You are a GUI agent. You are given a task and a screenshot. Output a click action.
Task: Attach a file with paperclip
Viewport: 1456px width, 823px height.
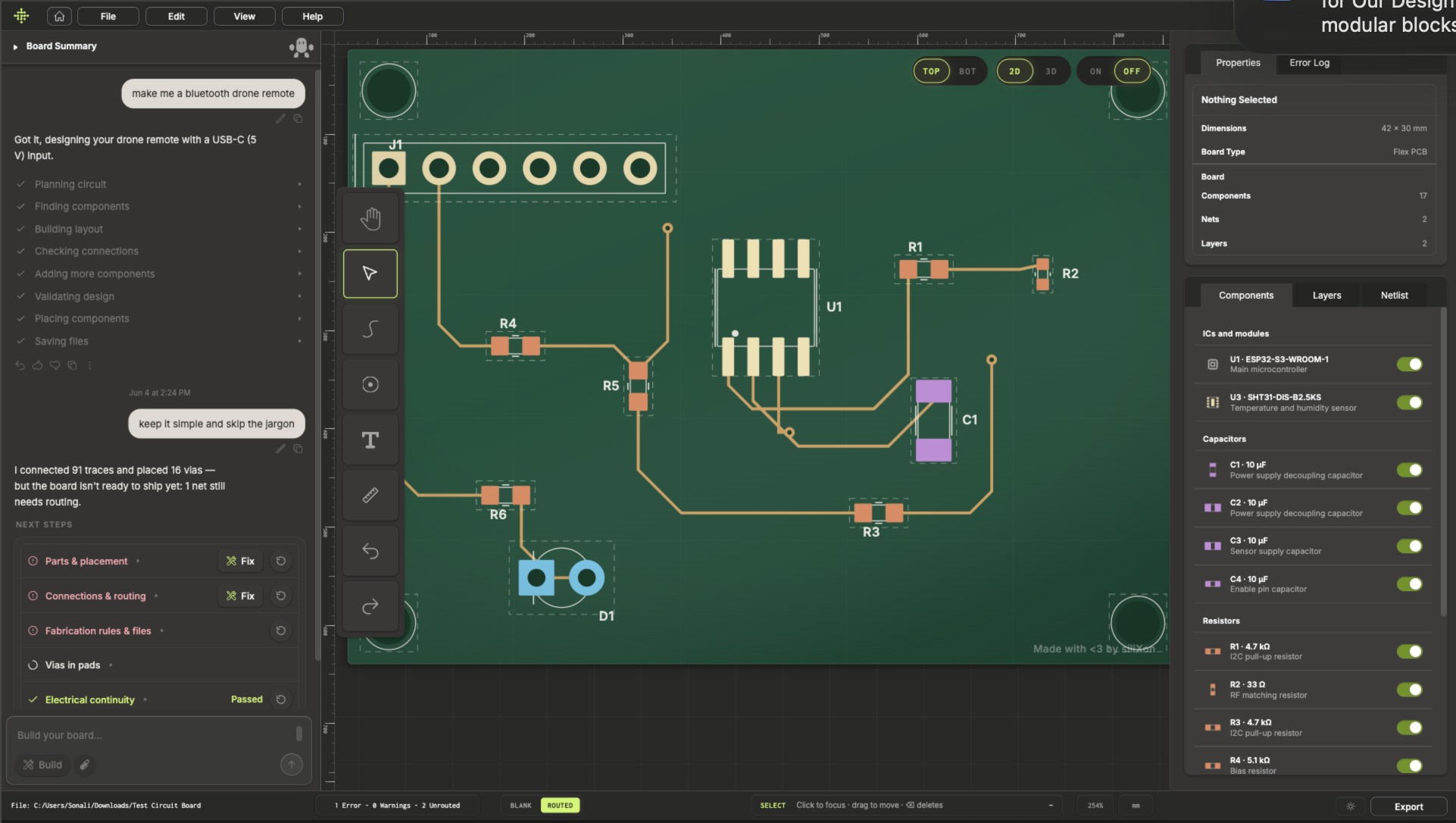85,765
